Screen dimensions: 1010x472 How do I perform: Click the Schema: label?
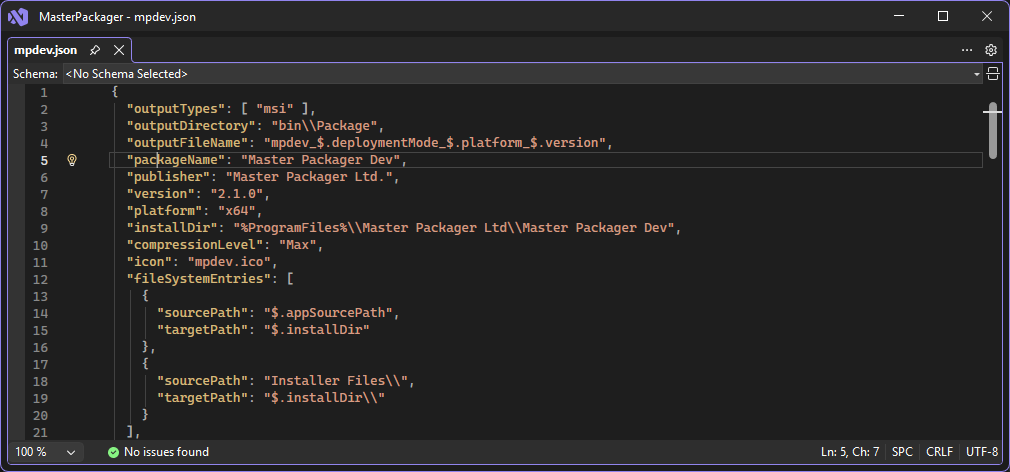pyautogui.click(x=35, y=74)
